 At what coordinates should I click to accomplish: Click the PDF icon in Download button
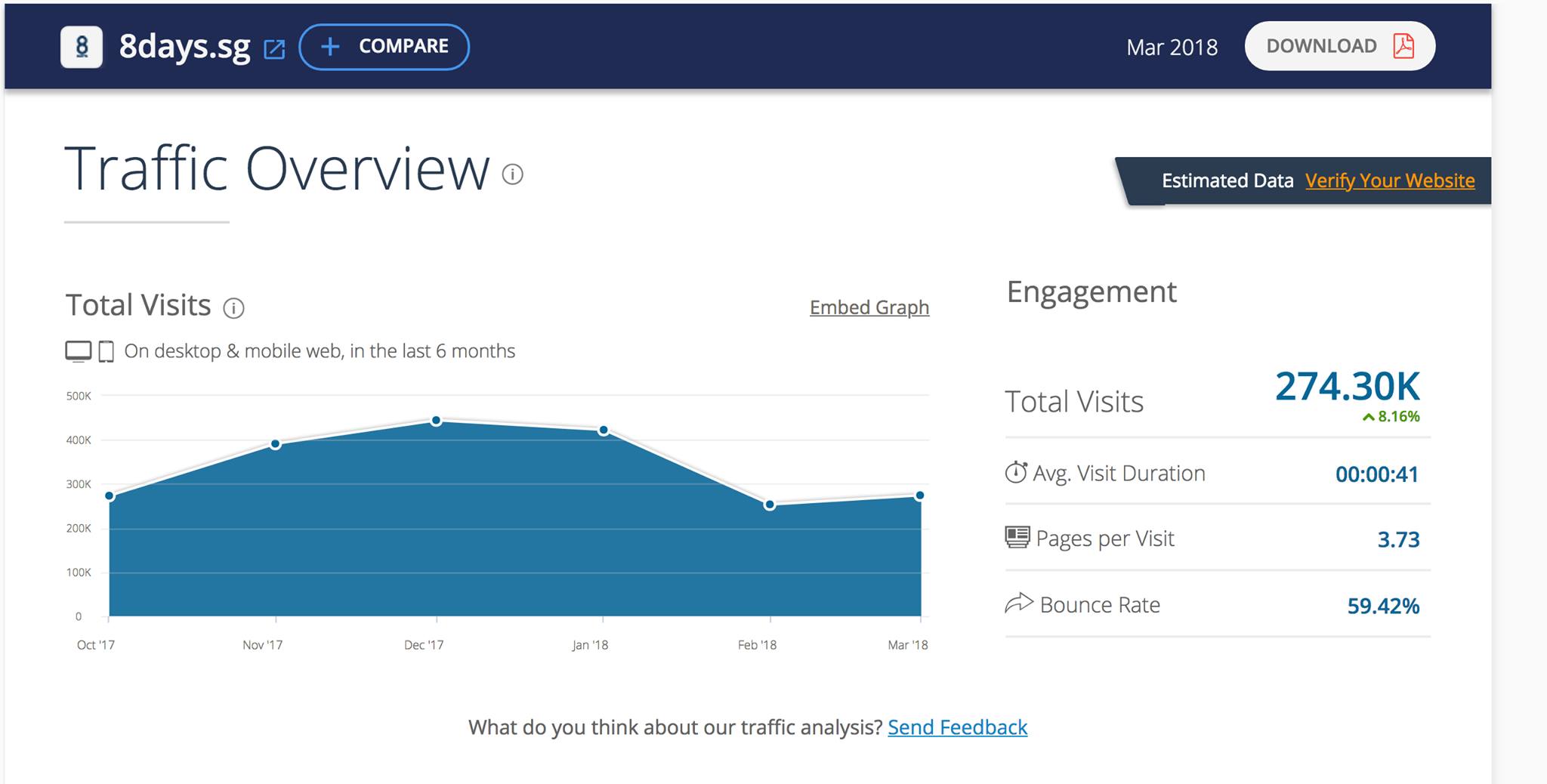[1403, 46]
